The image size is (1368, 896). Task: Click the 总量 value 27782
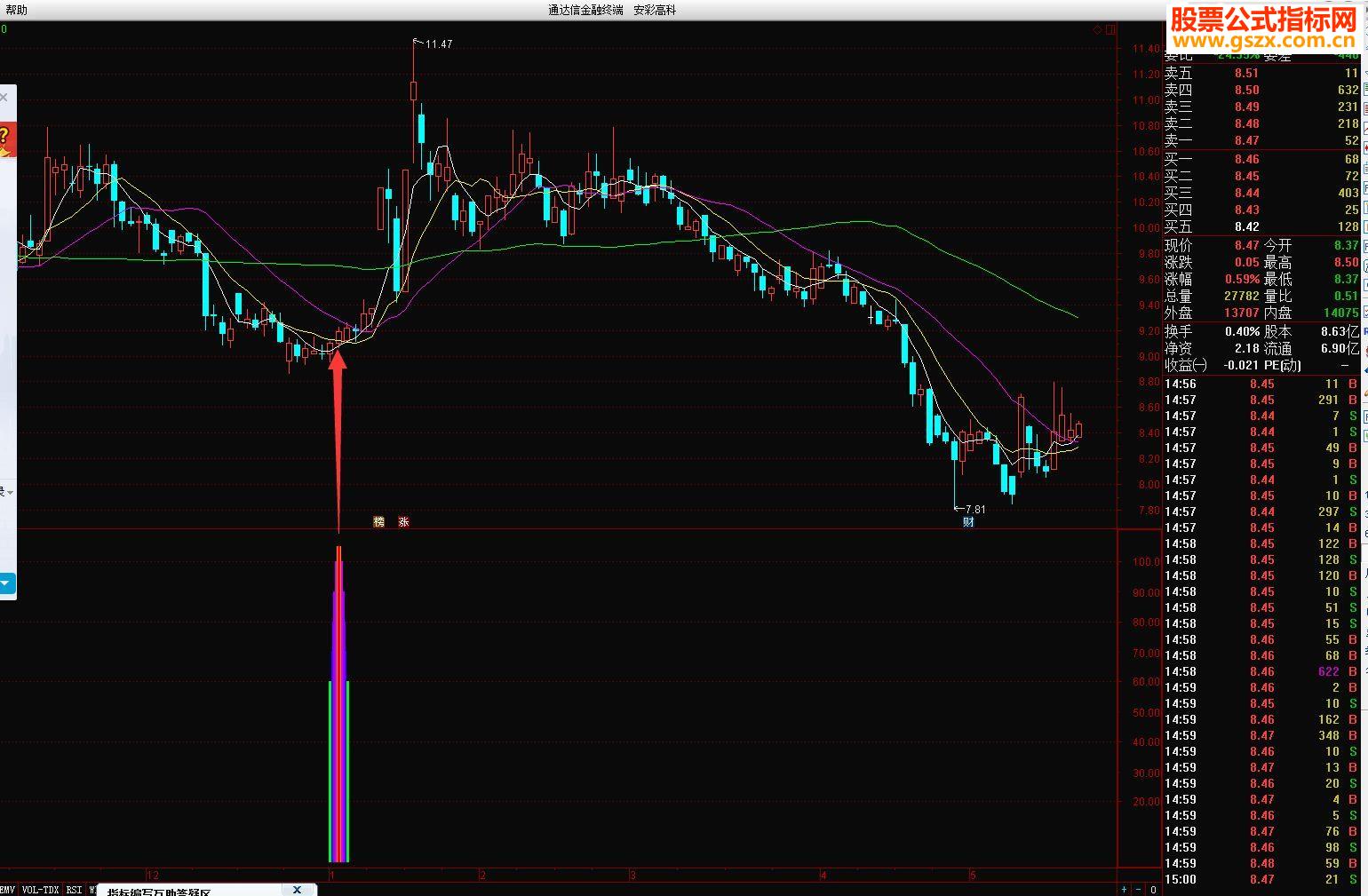click(x=1241, y=296)
